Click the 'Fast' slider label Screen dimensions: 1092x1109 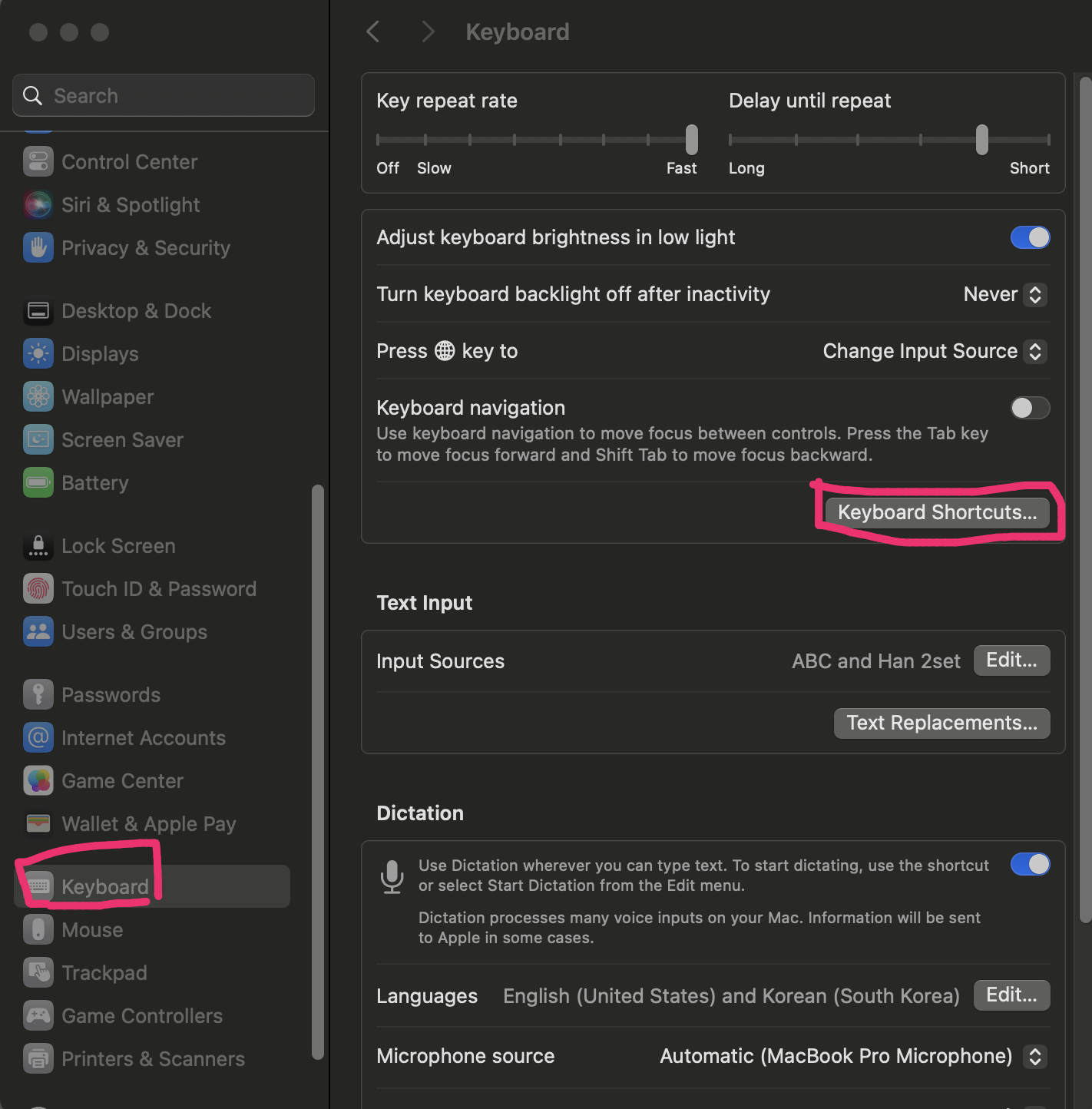pyautogui.click(x=681, y=168)
